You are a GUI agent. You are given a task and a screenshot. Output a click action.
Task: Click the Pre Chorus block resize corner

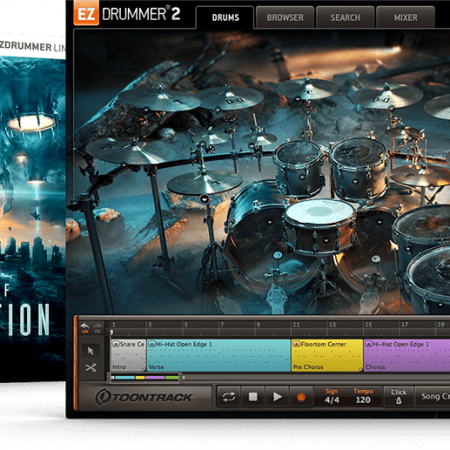[x=360, y=369]
